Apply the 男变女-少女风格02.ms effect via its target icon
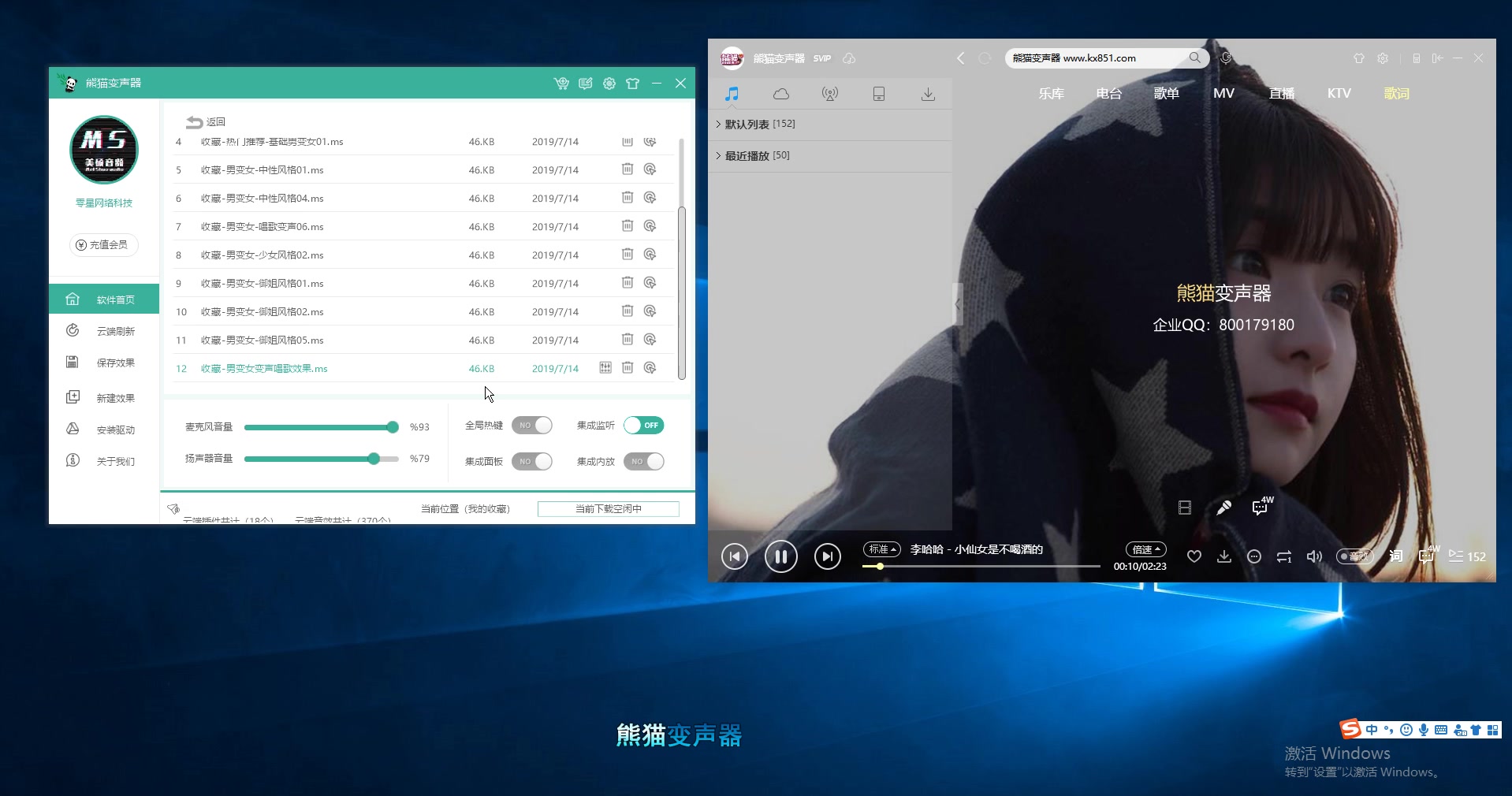 point(650,255)
